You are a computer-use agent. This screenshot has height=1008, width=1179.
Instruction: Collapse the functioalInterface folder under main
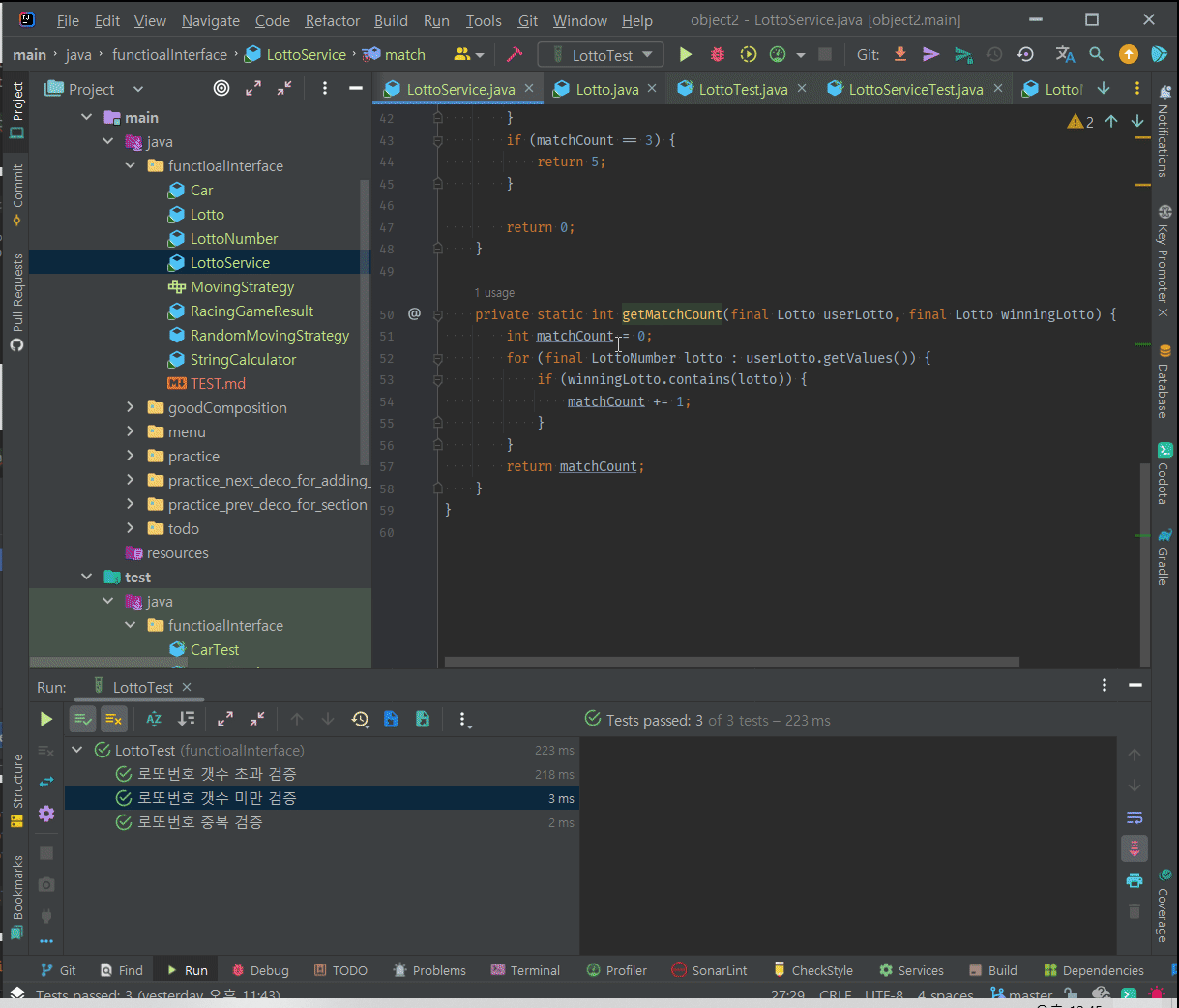click(131, 165)
